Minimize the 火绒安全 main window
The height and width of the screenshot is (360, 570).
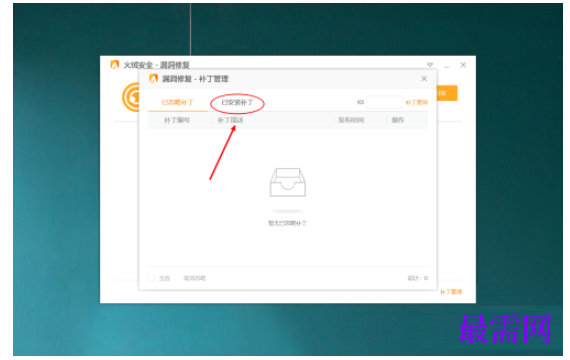click(447, 66)
